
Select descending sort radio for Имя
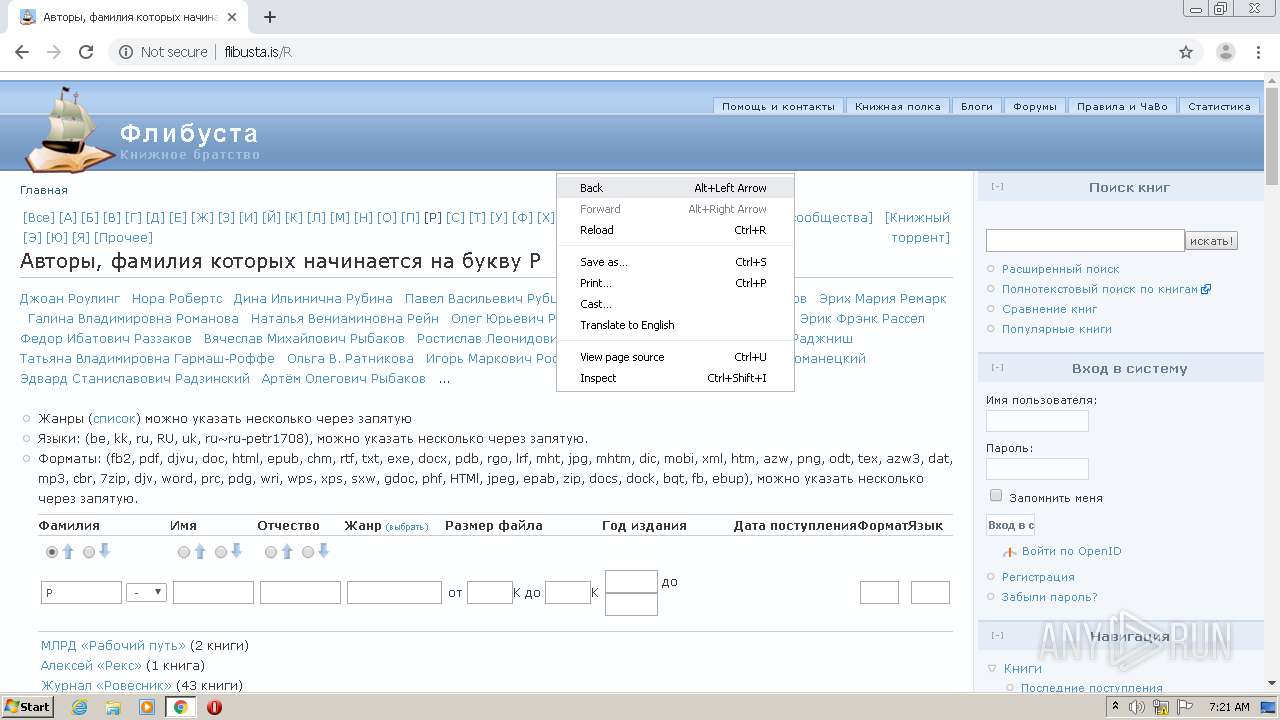221,552
